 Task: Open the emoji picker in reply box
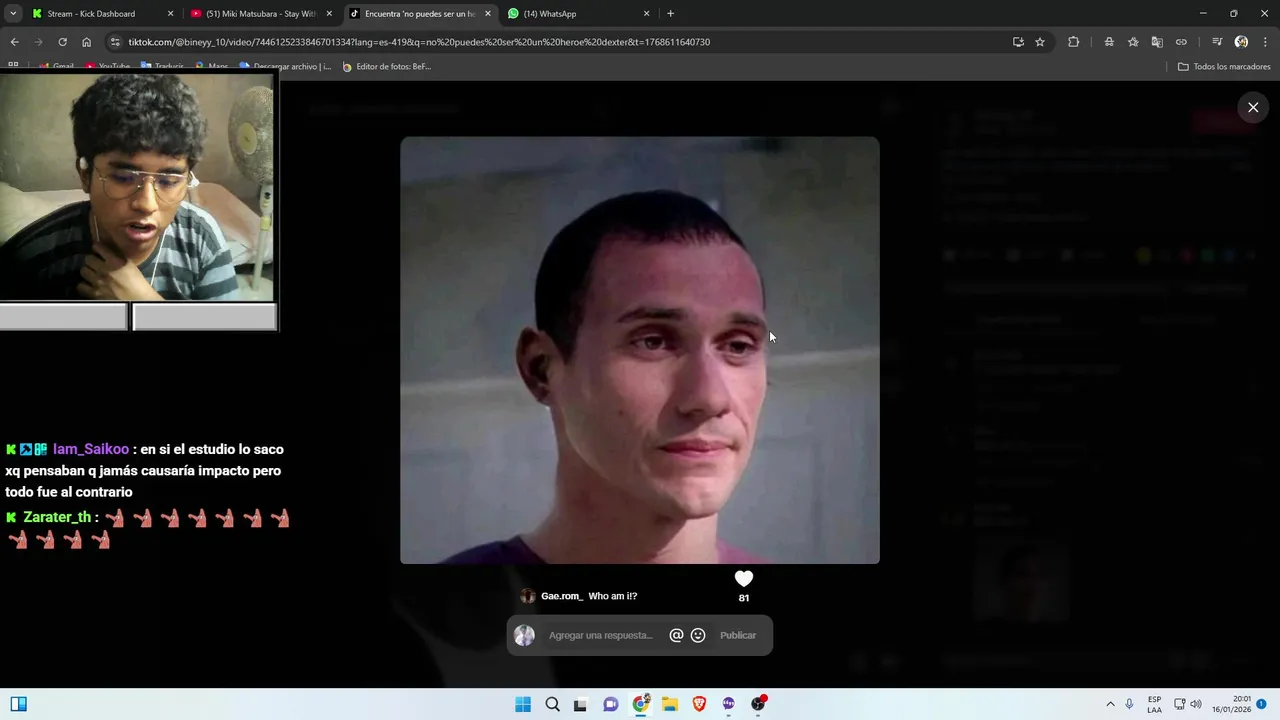click(698, 635)
